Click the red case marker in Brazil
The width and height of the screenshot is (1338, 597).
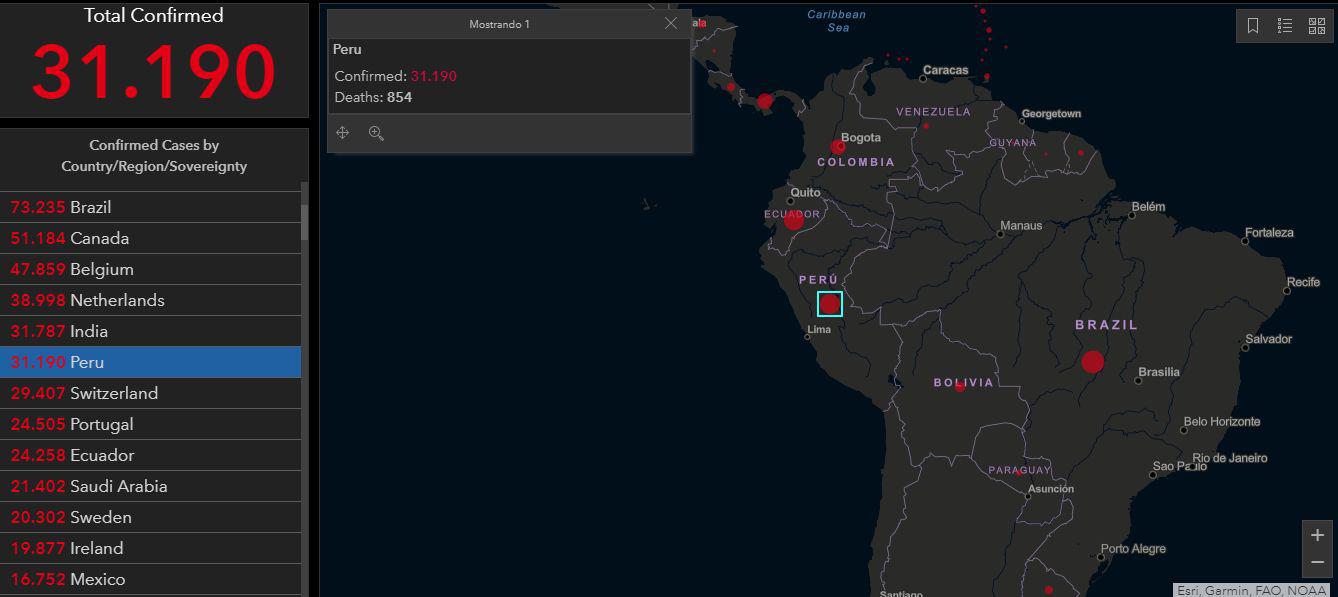1092,361
